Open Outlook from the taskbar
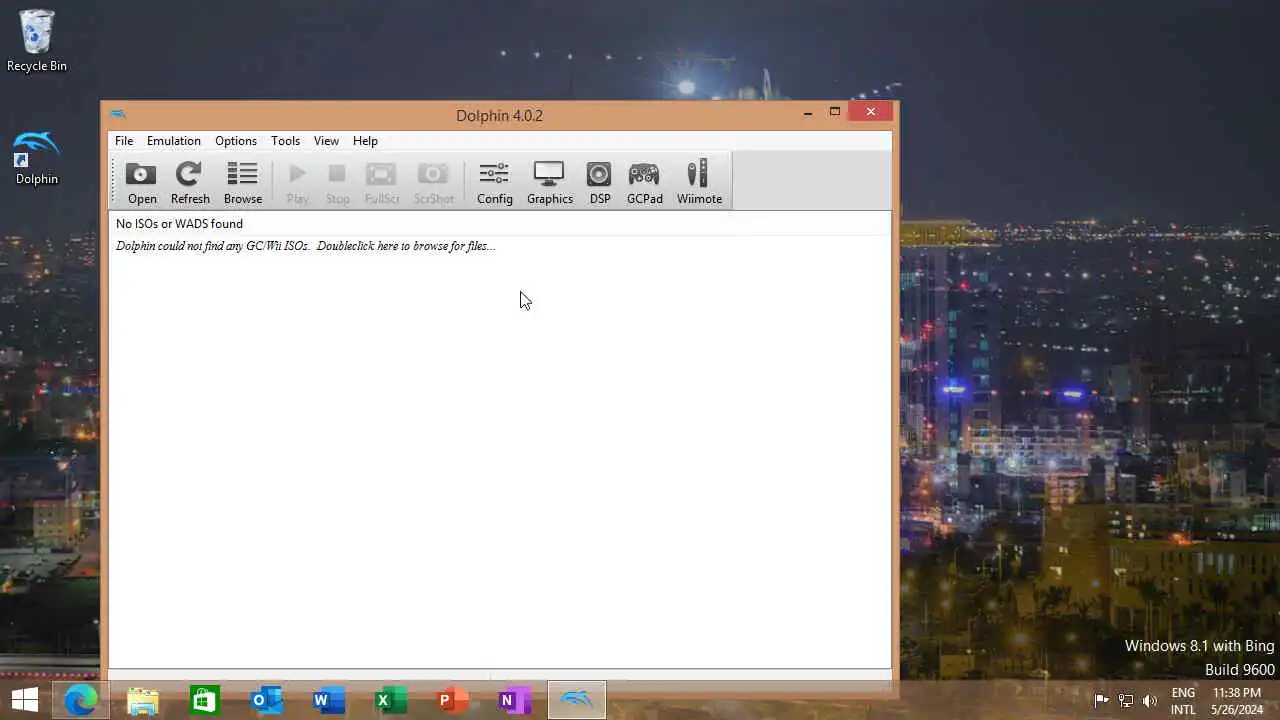Image resolution: width=1280 pixels, height=720 pixels. (x=266, y=700)
